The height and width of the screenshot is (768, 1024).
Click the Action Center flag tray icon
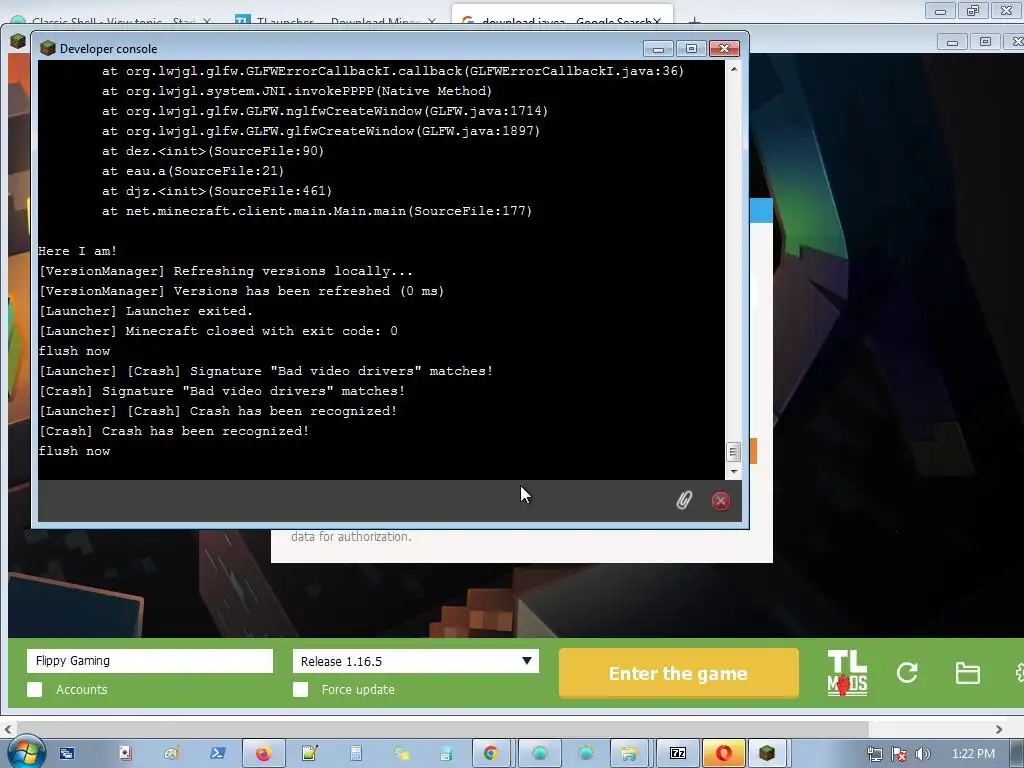pyautogui.click(x=899, y=754)
